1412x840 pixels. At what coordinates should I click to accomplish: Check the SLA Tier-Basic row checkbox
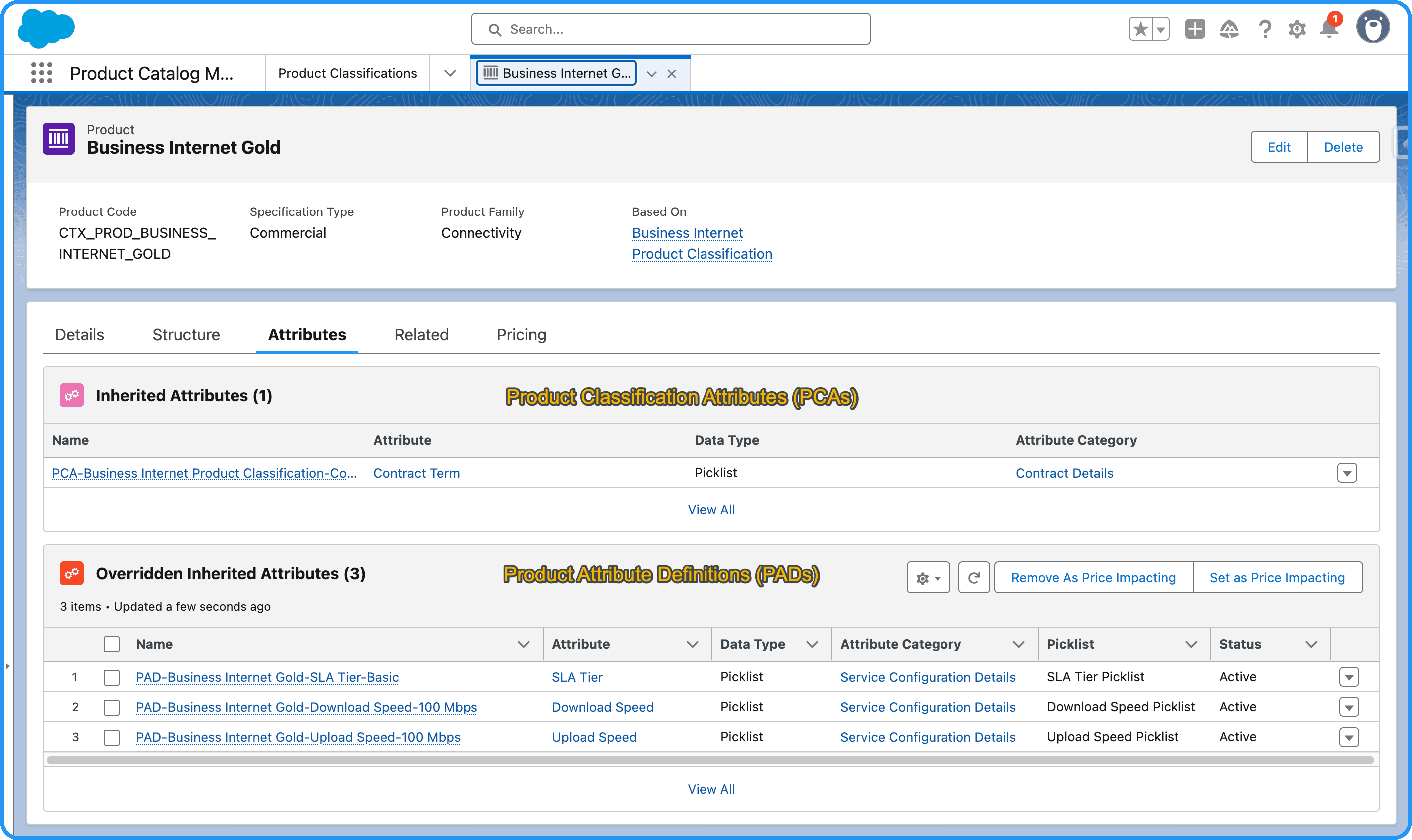tap(112, 677)
